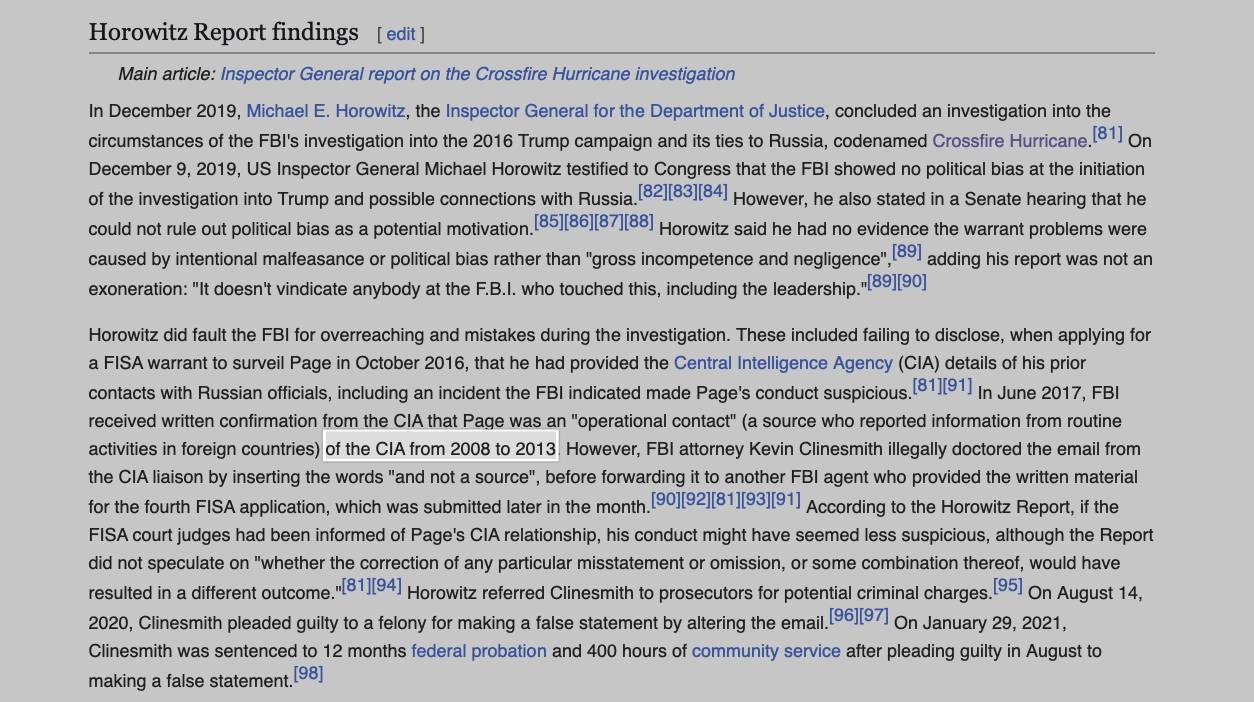The height and width of the screenshot is (702, 1254).
Task: Follow the community service link
Action: [x=766, y=651]
